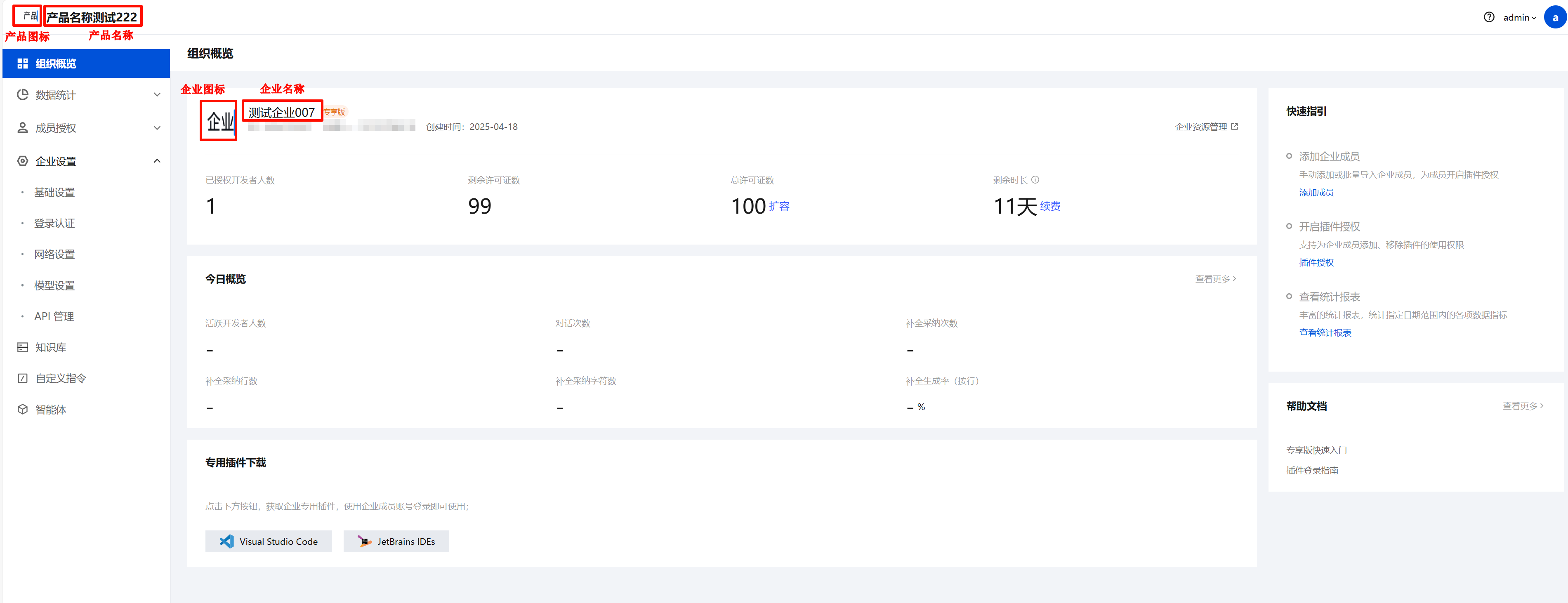Viewport: 1568px width, 603px height.
Task: Open the 基础设置 submenu item
Action: (54, 192)
